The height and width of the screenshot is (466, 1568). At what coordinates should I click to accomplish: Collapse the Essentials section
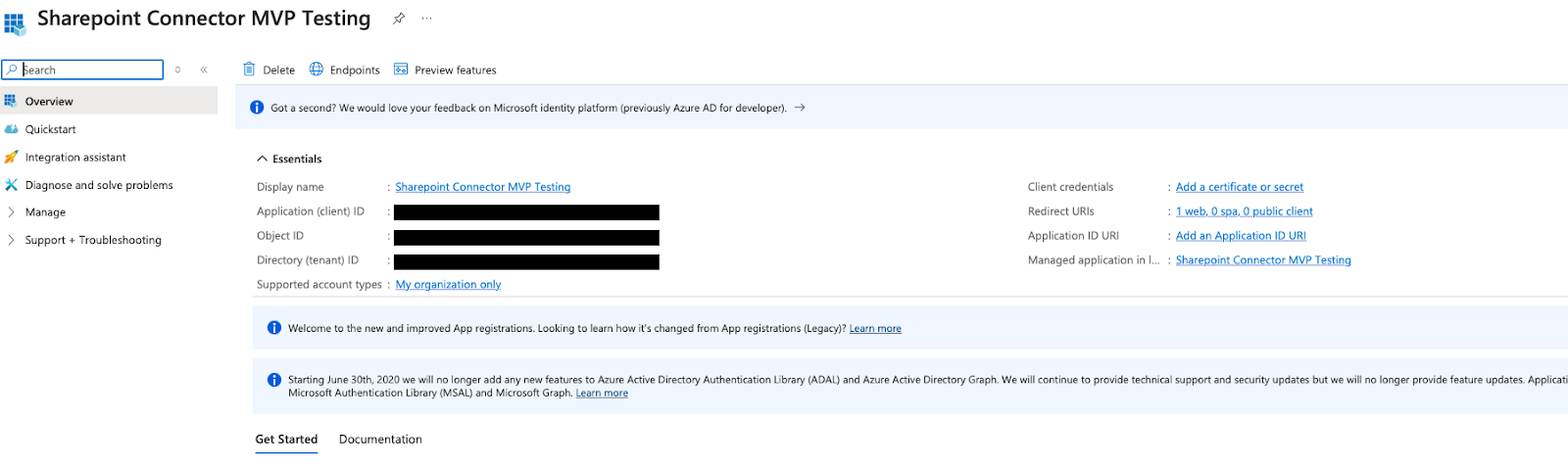tap(263, 159)
